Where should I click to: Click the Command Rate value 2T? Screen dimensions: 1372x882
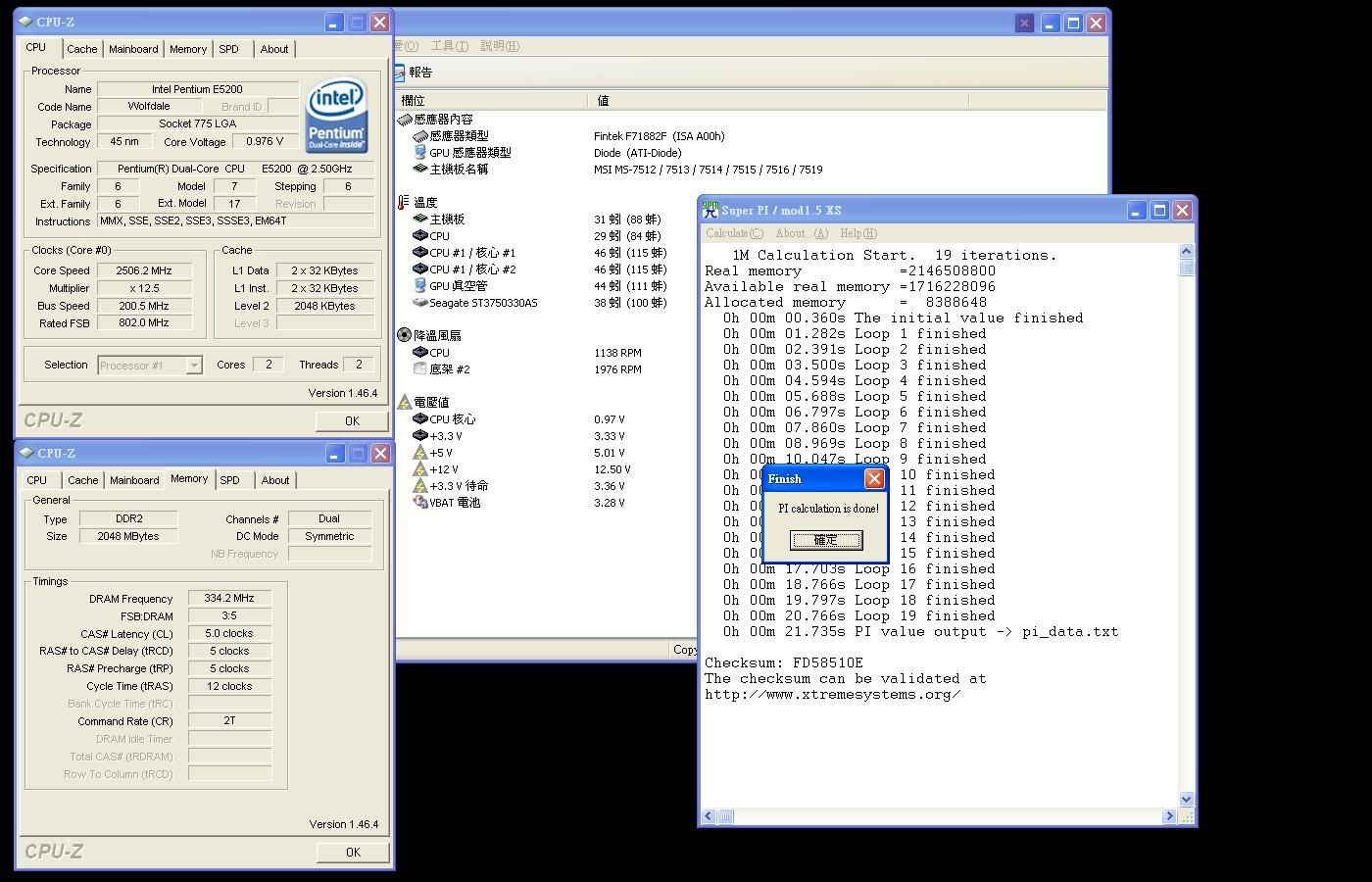pos(229,720)
